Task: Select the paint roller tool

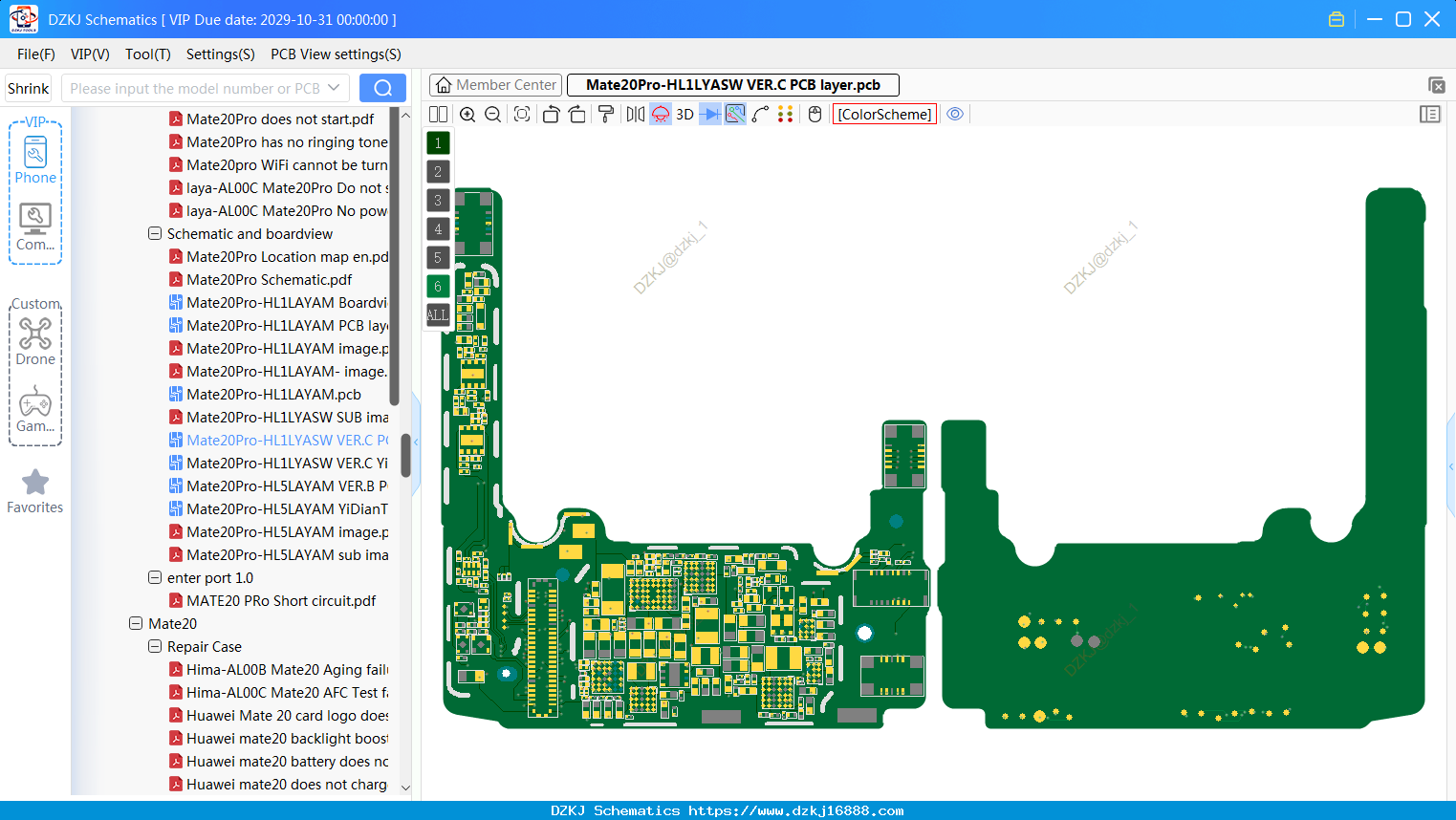Action: pyautogui.click(x=605, y=115)
